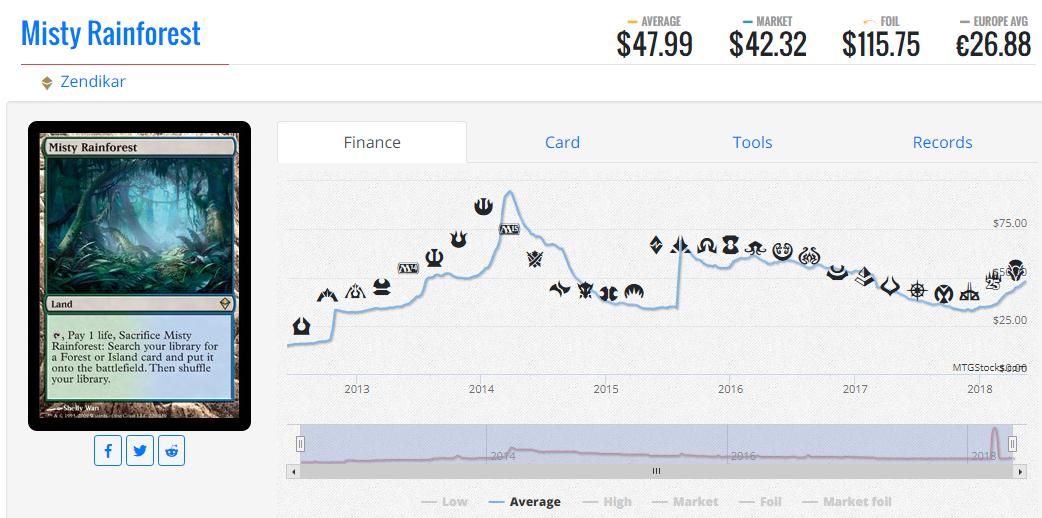This screenshot has height=518, width=1042.
Task: Click the compass-shaped set icon near 2017
Action: (916, 290)
